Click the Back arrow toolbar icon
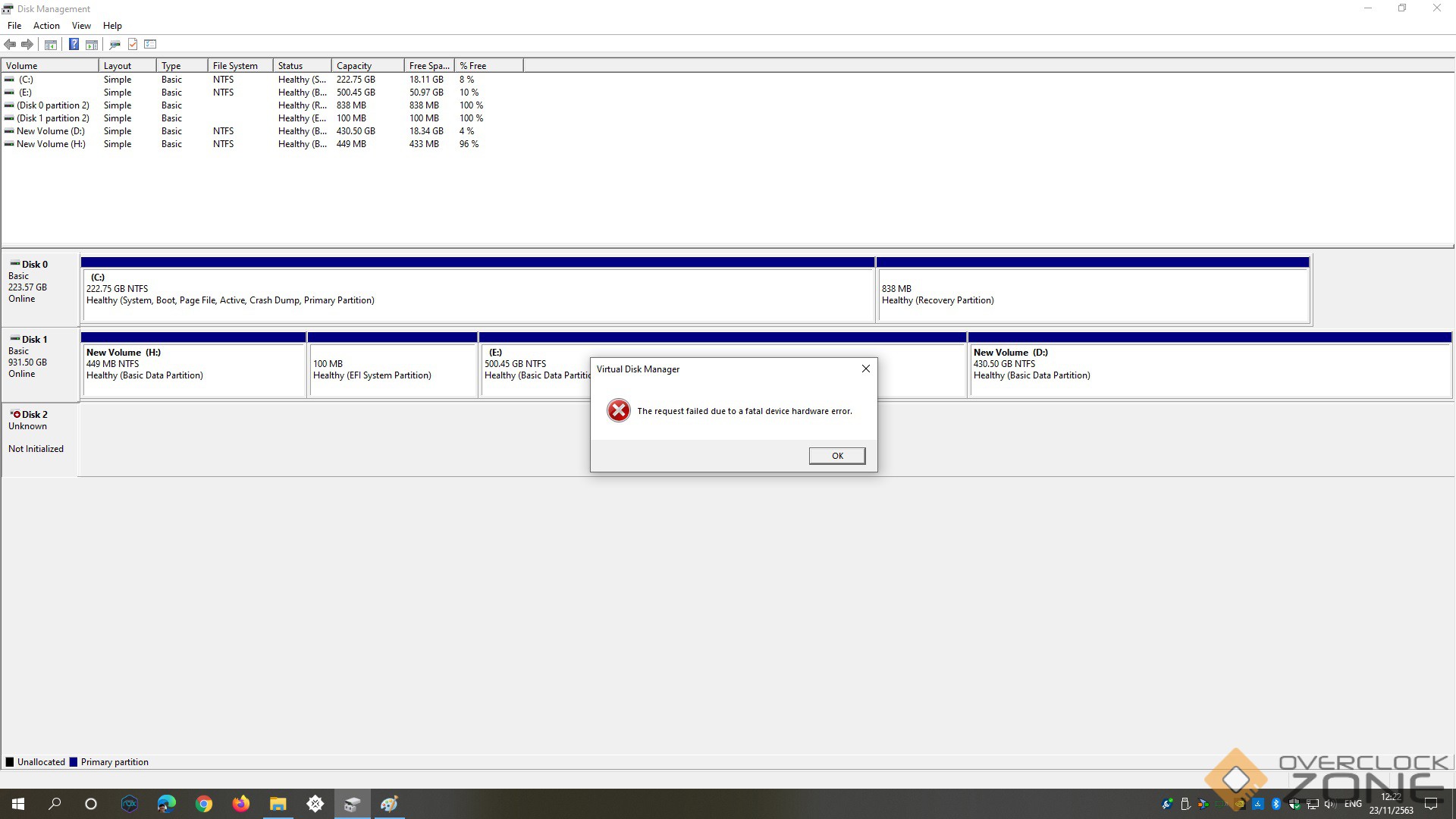The image size is (1456, 819). [11, 44]
